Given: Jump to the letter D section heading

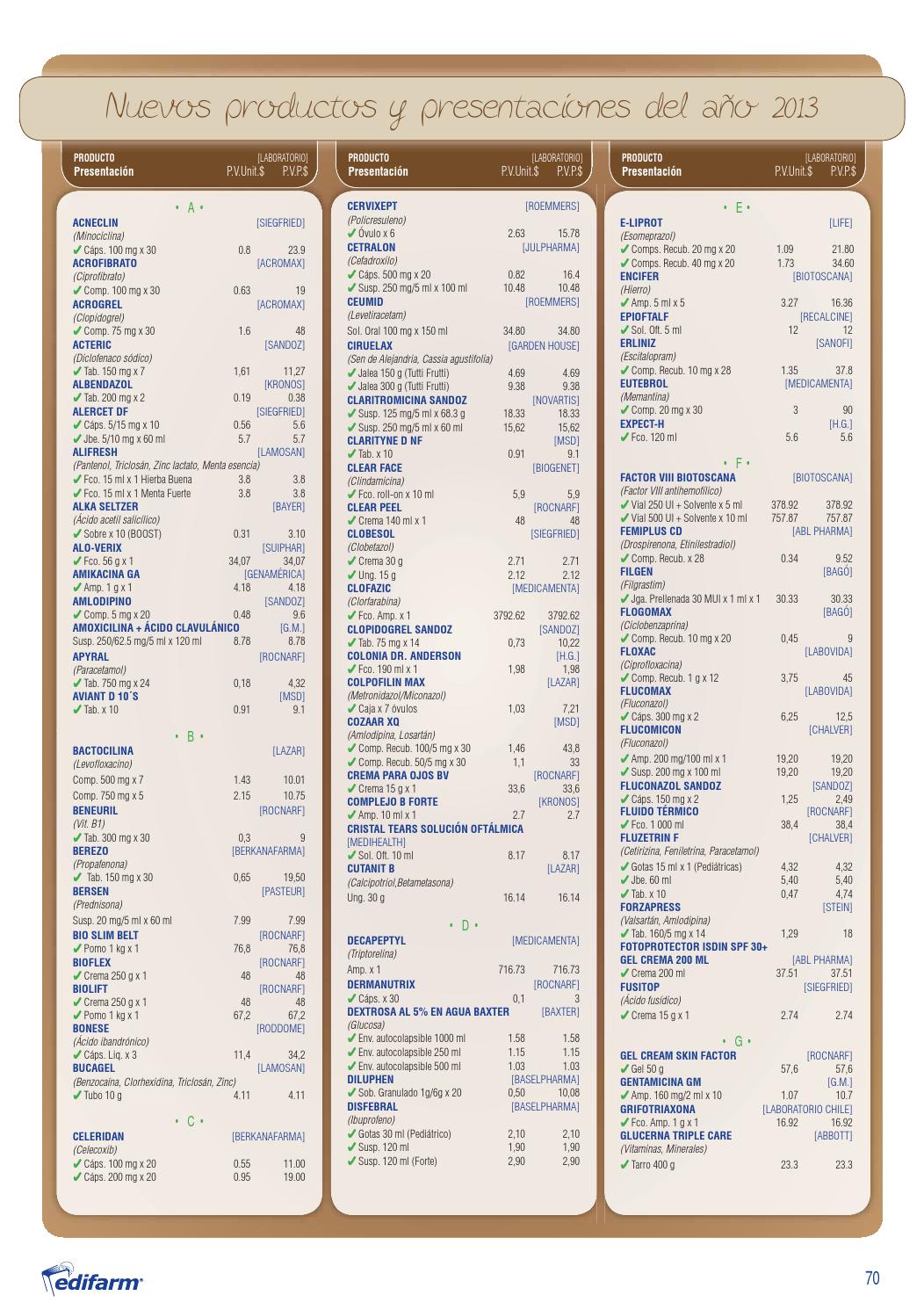Looking at the screenshot, I should coord(463,924).
